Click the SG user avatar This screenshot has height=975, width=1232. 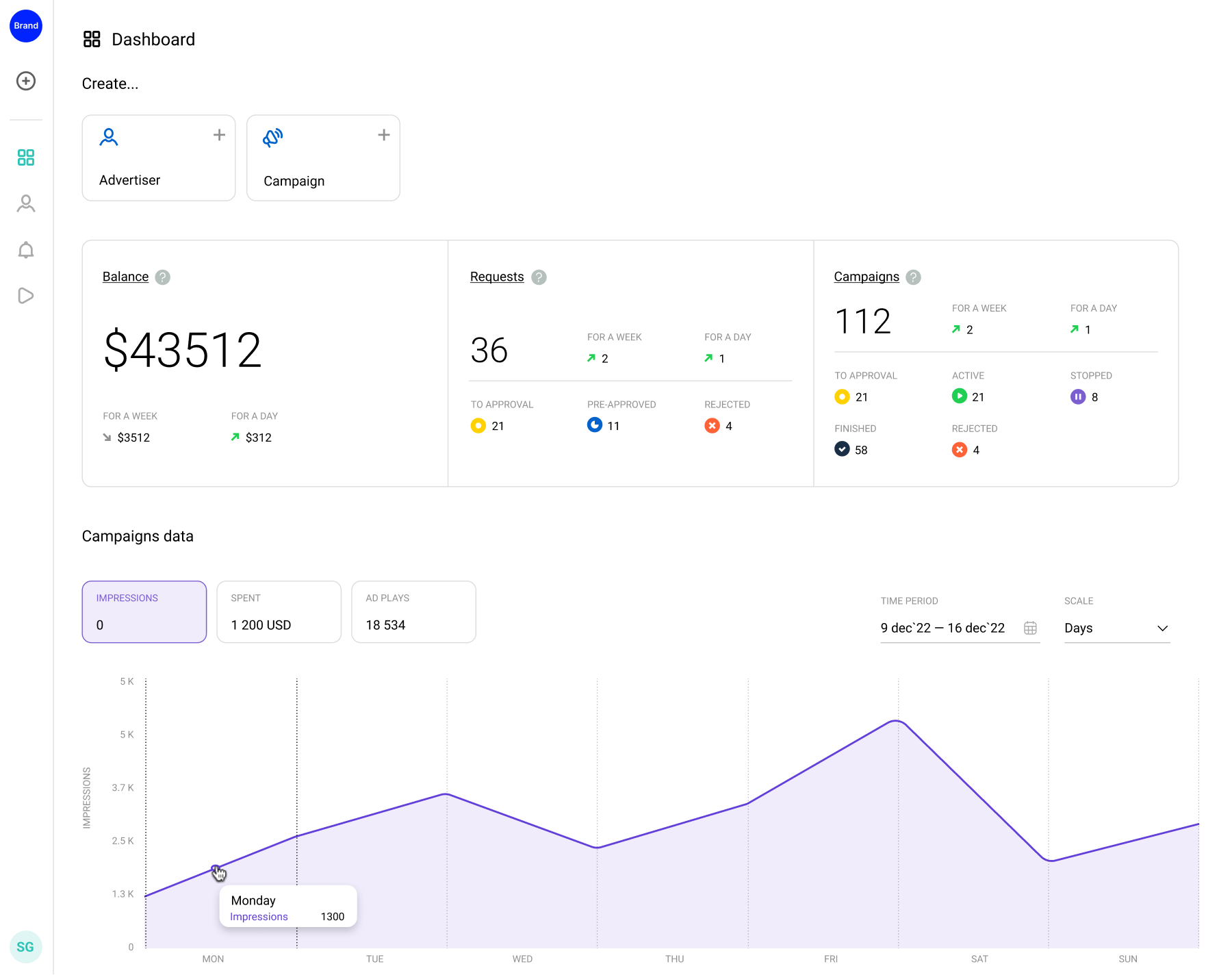[26, 947]
